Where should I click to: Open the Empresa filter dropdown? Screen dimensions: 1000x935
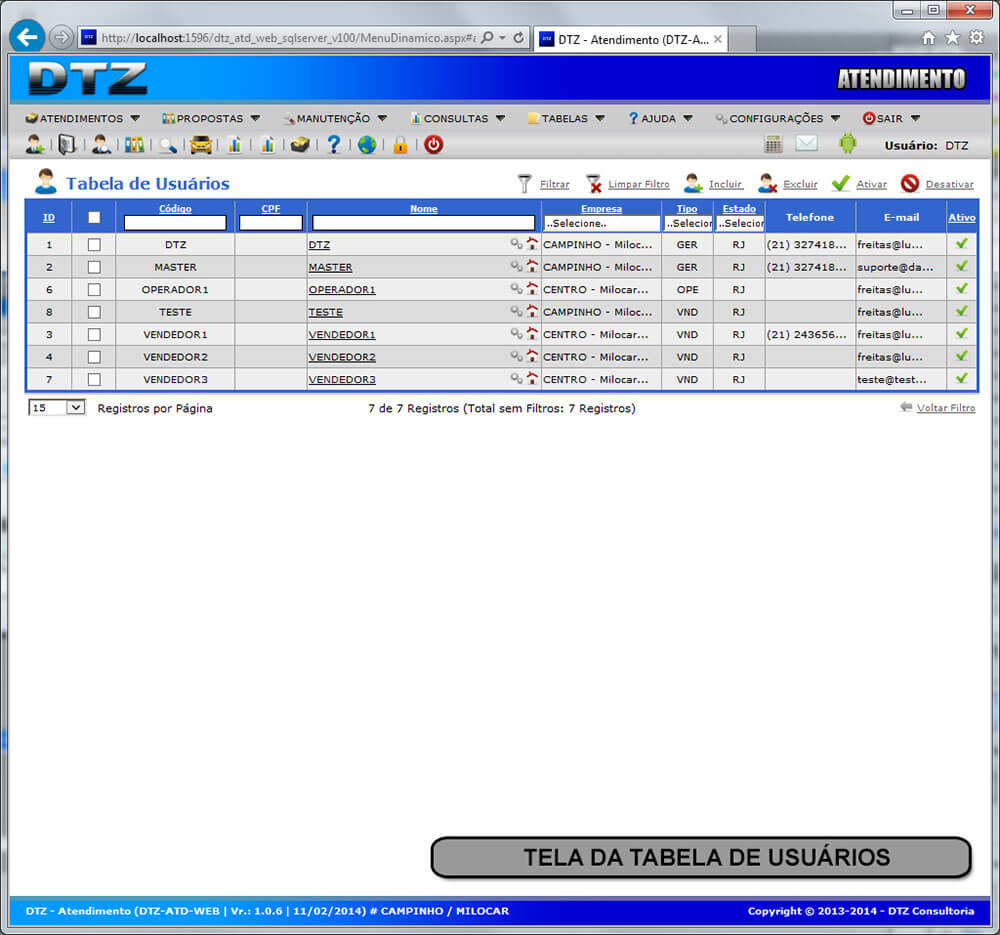point(601,223)
